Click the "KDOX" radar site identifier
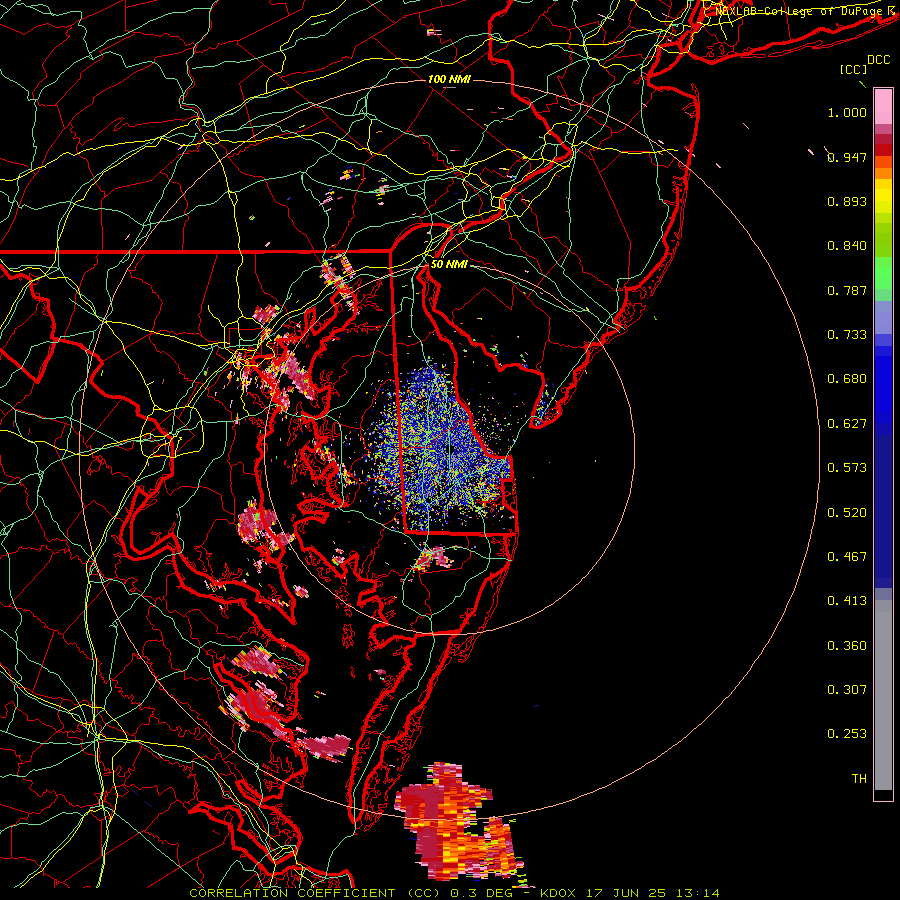Image resolution: width=900 pixels, height=900 pixels. coord(557,893)
